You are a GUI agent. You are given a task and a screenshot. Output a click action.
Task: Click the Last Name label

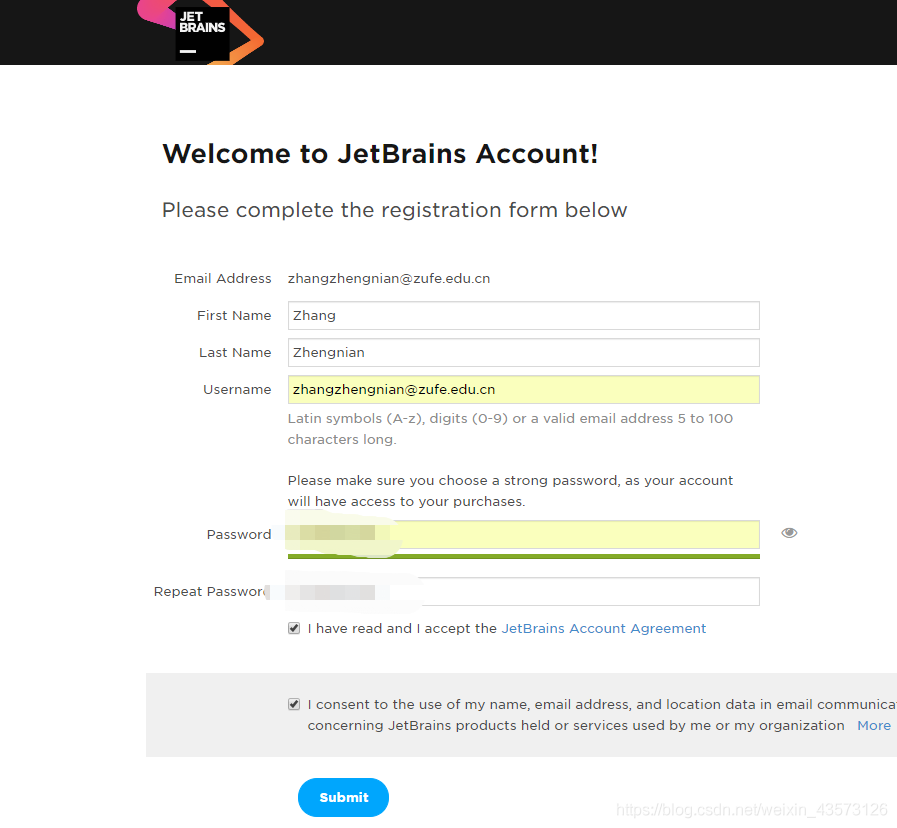[x=235, y=353]
